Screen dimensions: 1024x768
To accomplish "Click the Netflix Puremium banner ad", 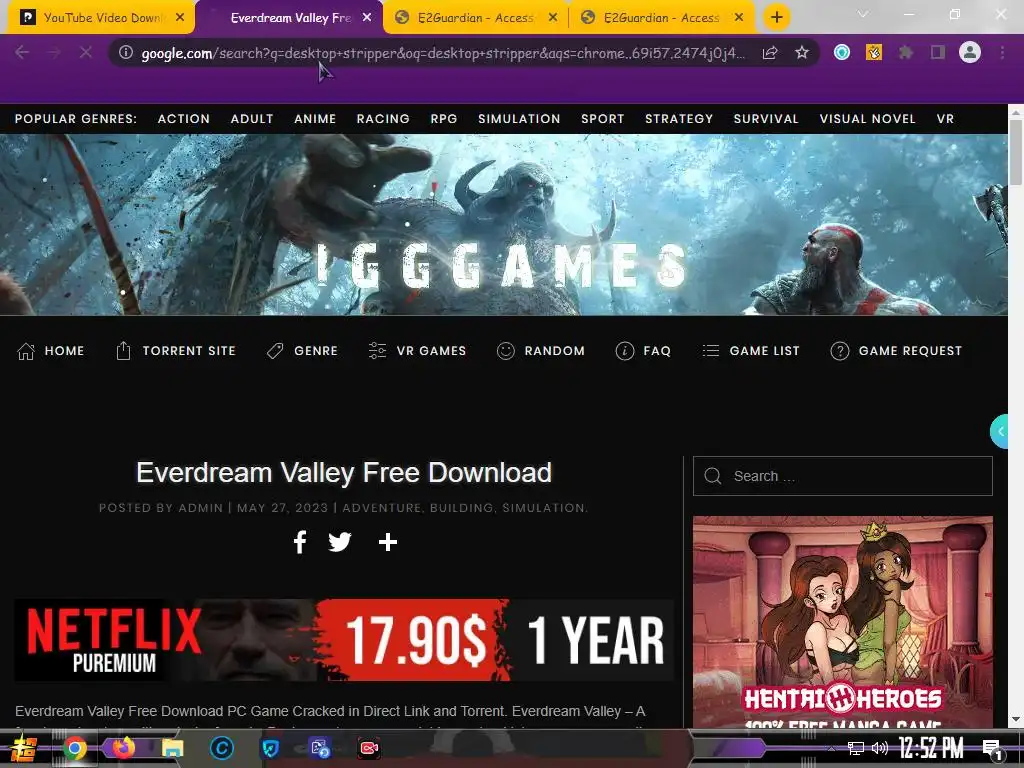I will click(x=344, y=640).
